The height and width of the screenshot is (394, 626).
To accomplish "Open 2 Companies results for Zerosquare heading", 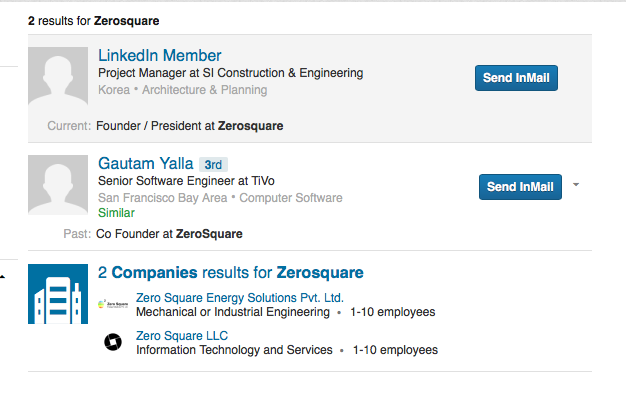I will pos(231,273).
